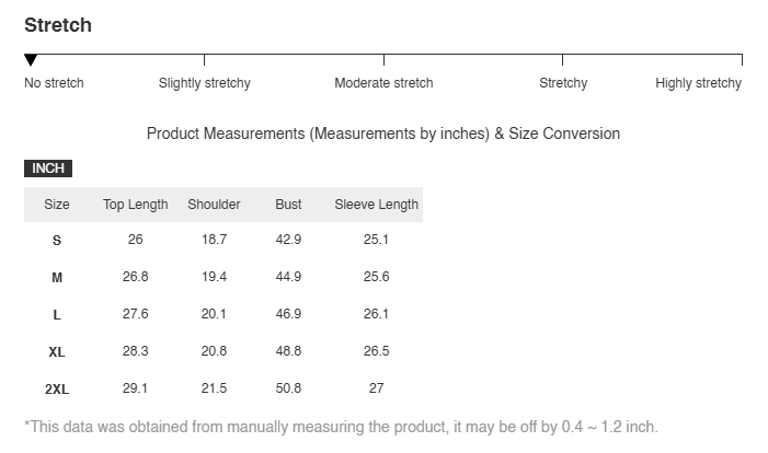This screenshot has height=453, width=768.
Task: Select the 'No stretch' scale label
Action: [x=54, y=83]
